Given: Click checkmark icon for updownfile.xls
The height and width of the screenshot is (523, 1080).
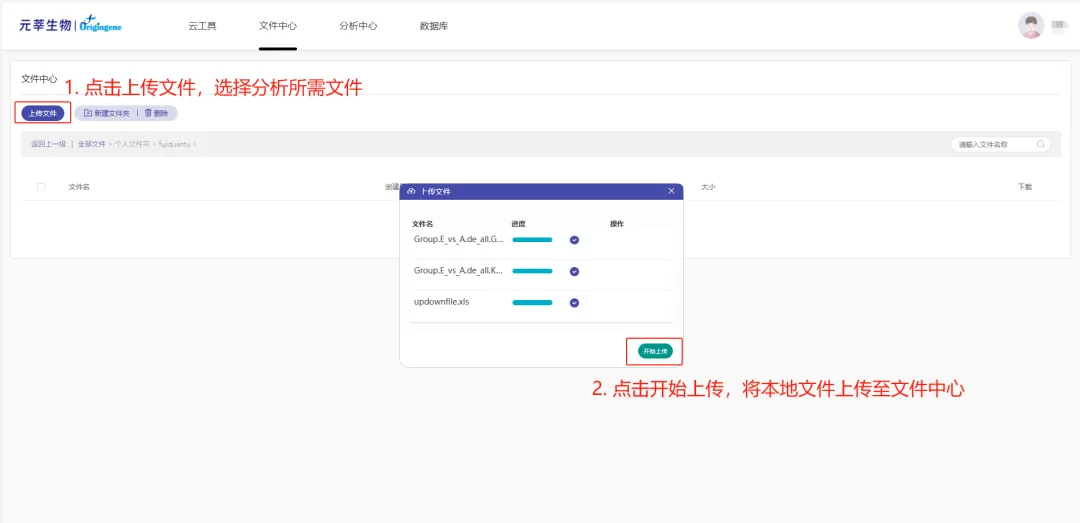Looking at the screenshot, I should click(x=574, y=302).
